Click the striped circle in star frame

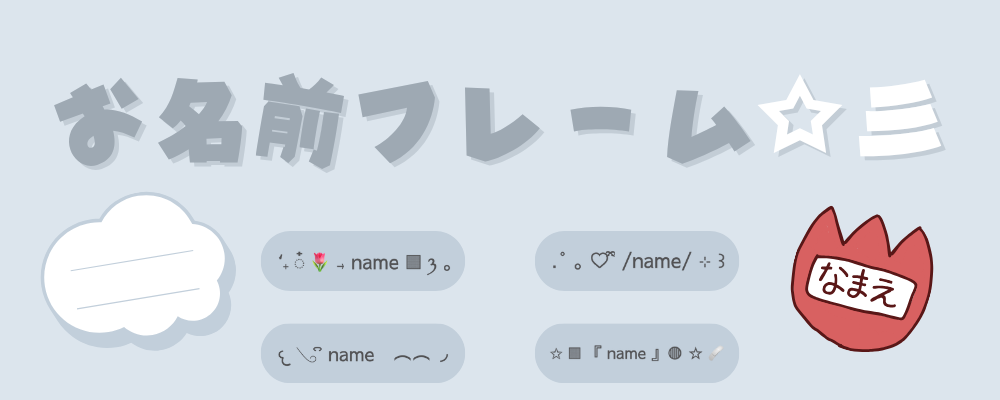click(x=675, y=353)
